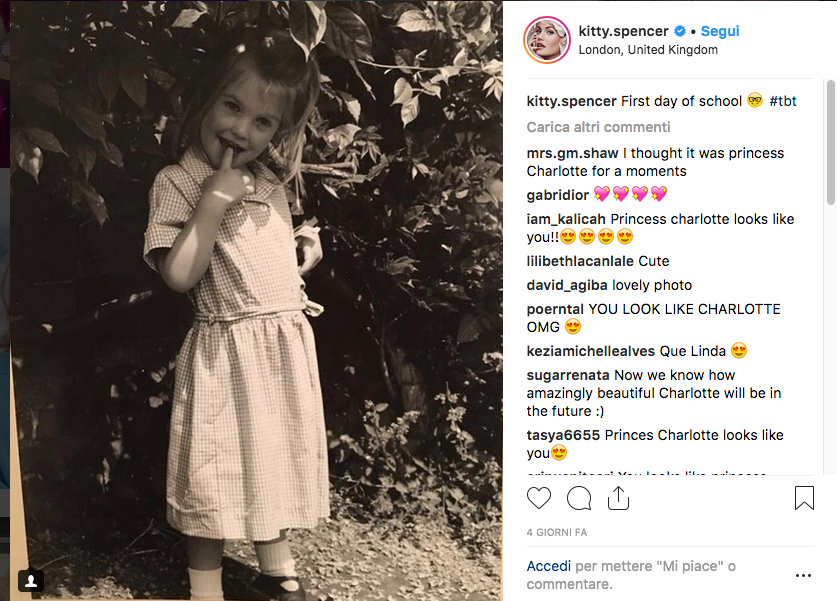This screenshot has height=601, width=837.
Task: Click the Accedi login link
Action: click(549, 566)
